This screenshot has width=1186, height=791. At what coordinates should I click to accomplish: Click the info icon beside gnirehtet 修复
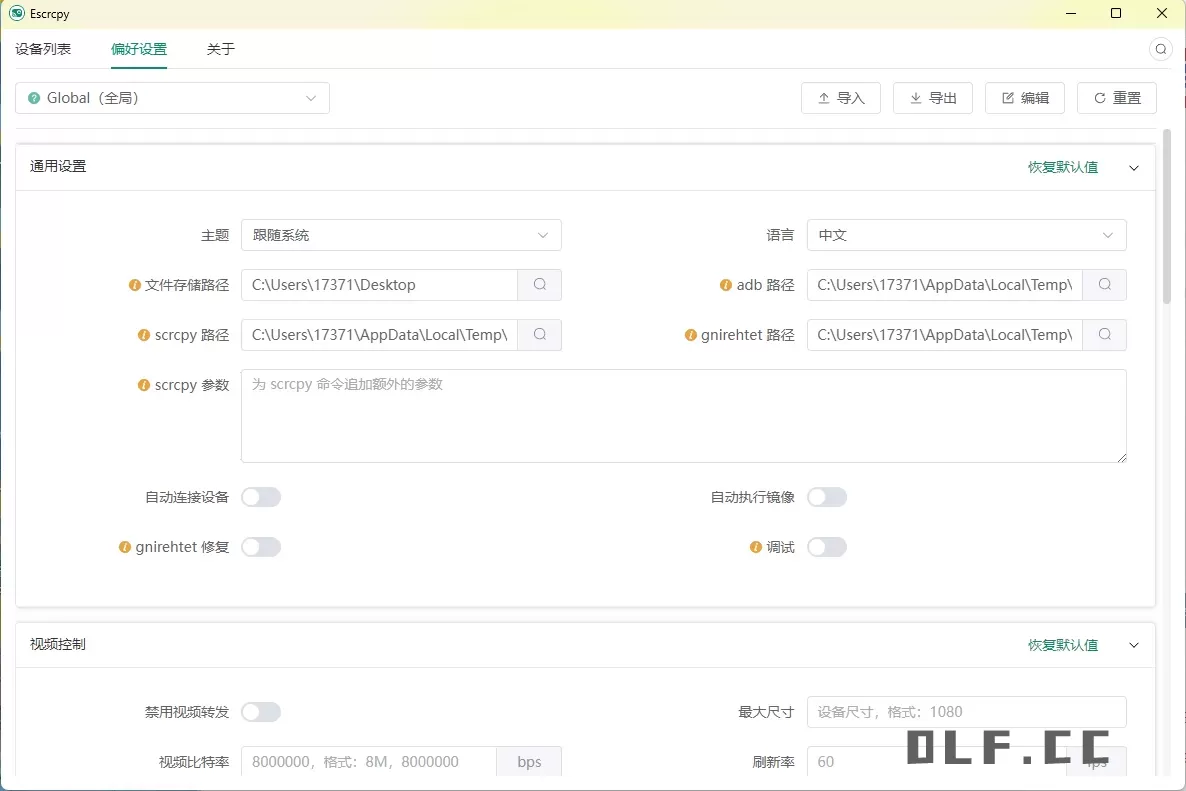[x=125, y=546]
